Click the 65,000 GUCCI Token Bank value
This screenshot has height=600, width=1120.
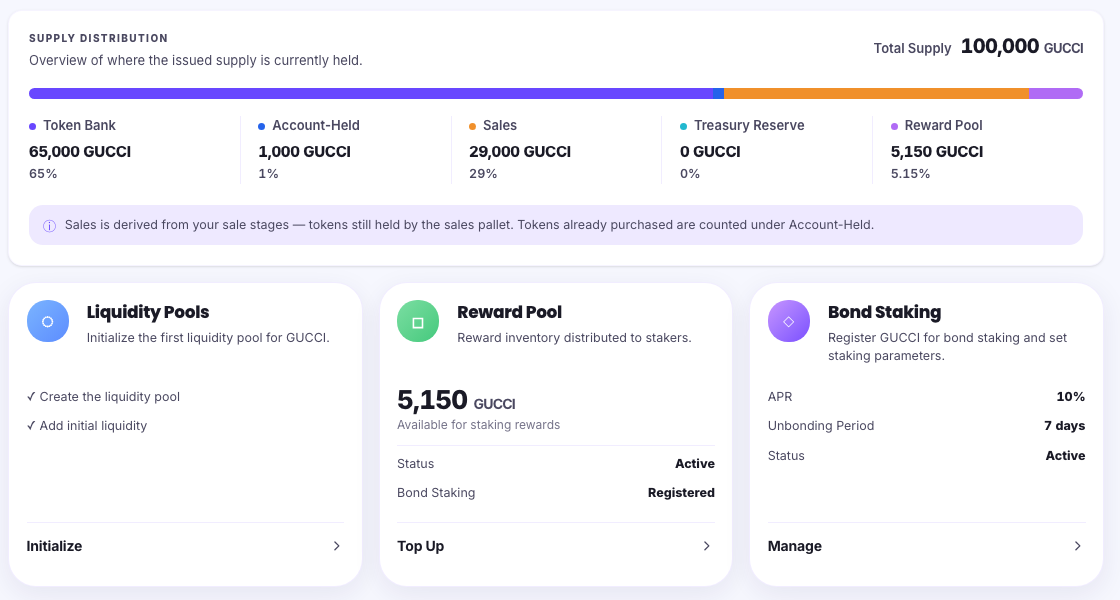pyautogui.click(x=80, y=151)
